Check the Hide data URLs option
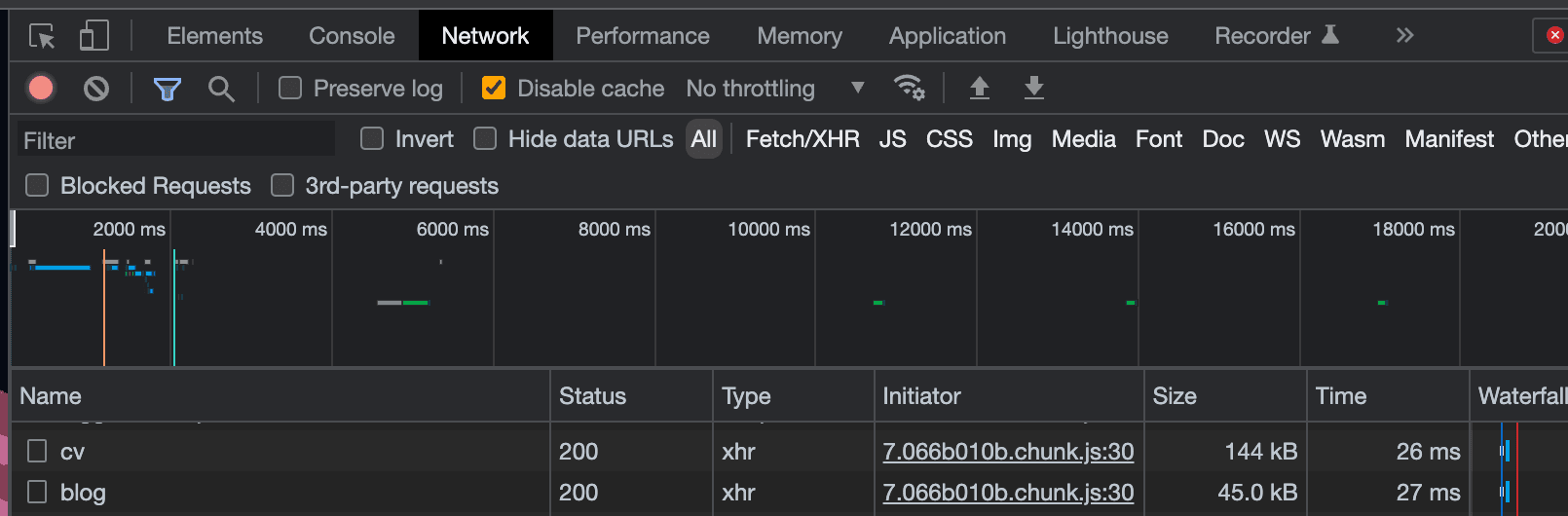The height and width of the screenshot is (516, 1568). pyautogui.click(x=485, y=139)
